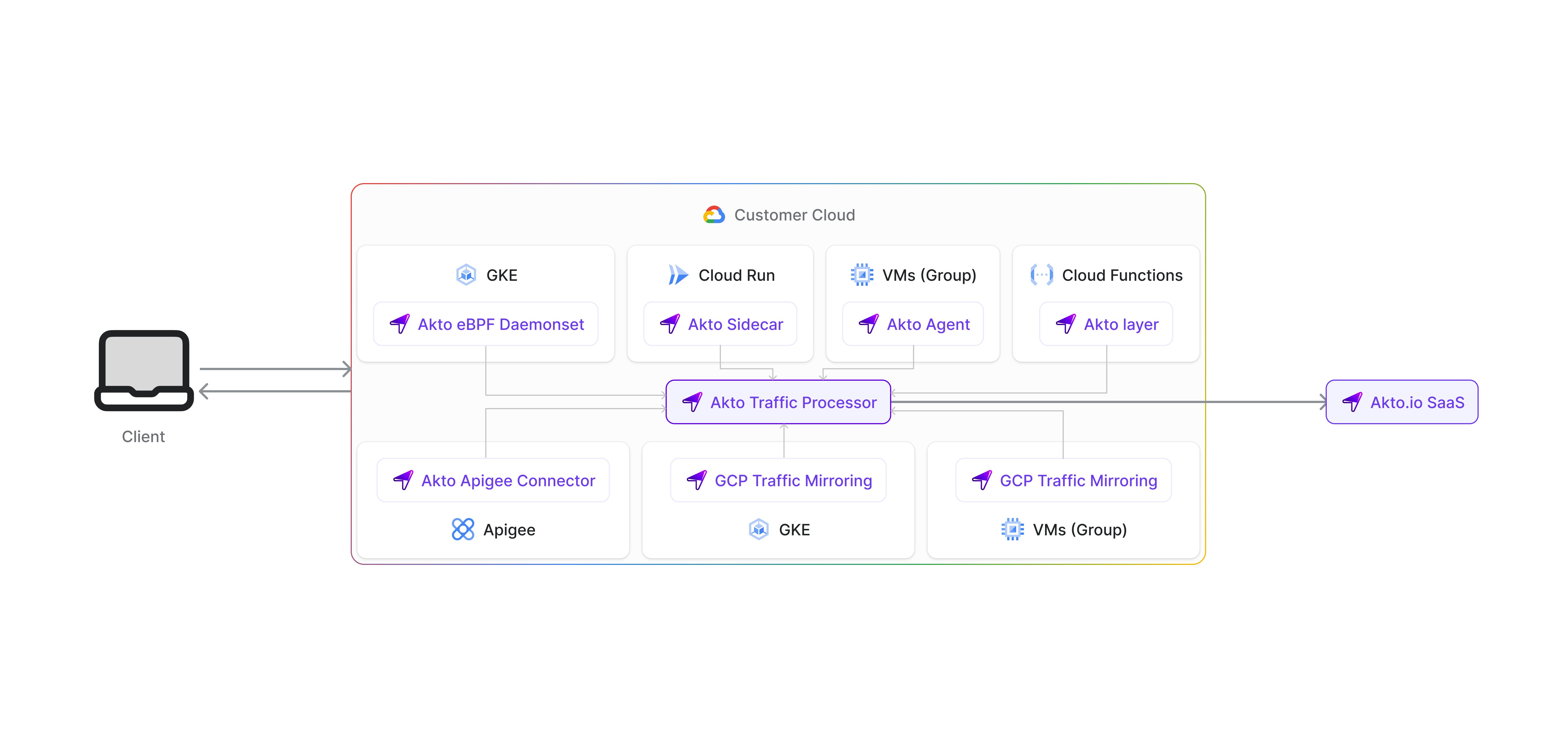Click the Cloud Functions icon
Viewport: 1568px width, 748px height.
pos(1041,275)
